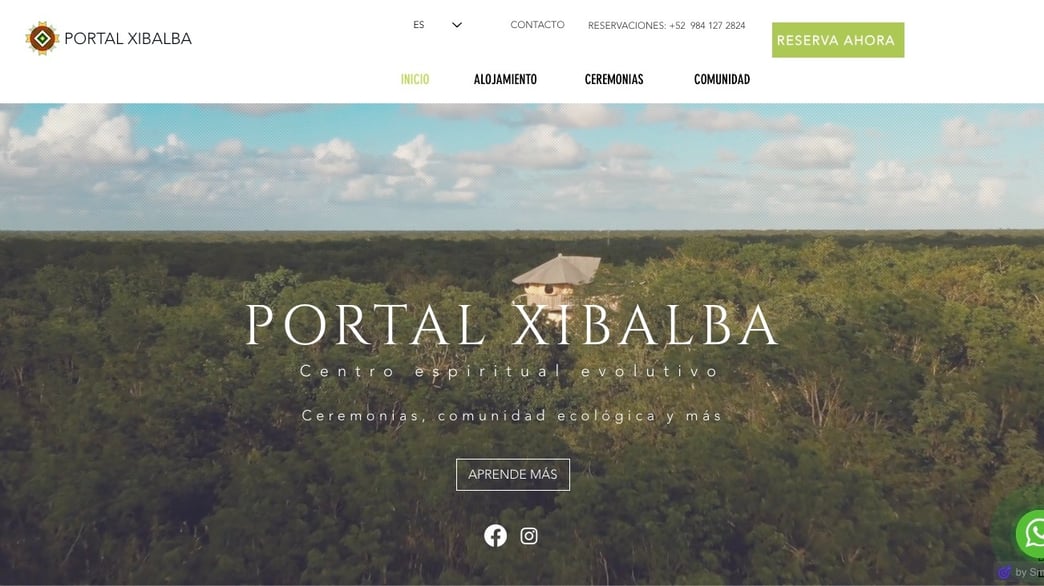1044x586 pixels.
Task: Click the Aprende Más button
Action: click(513, 475)
